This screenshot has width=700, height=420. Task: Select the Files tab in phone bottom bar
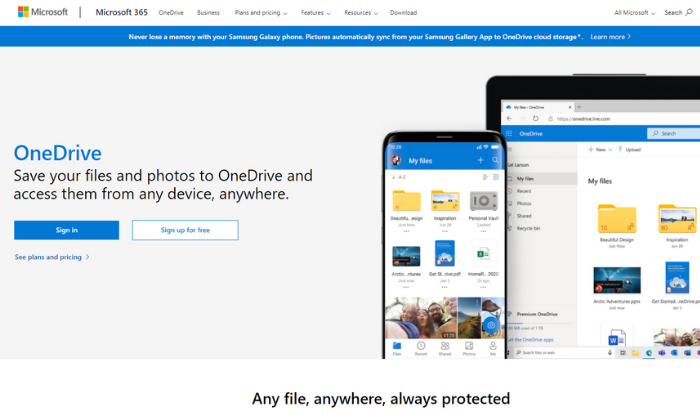tap(397, 348)
